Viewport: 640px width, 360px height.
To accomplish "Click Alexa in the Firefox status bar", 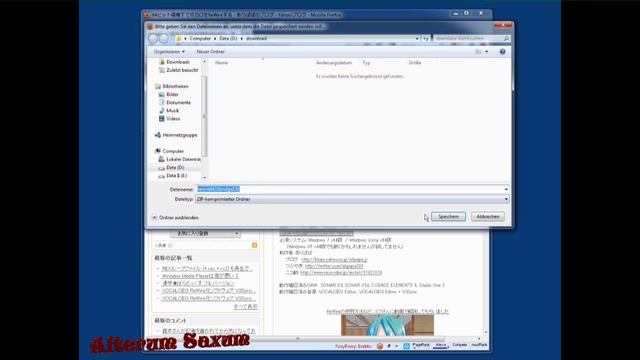I will click(441, 345).
